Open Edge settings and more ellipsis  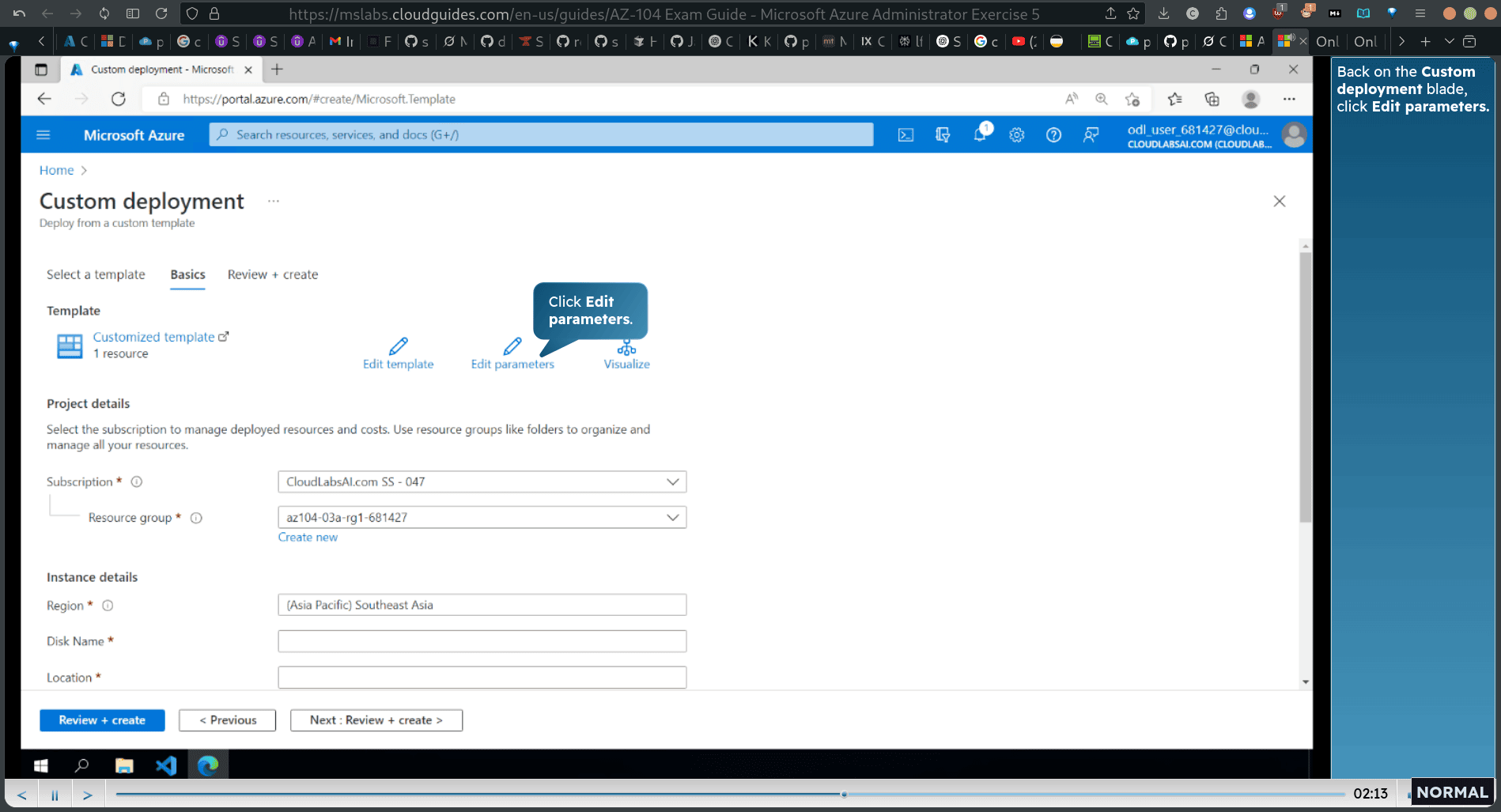click(x=1289, y=99)
